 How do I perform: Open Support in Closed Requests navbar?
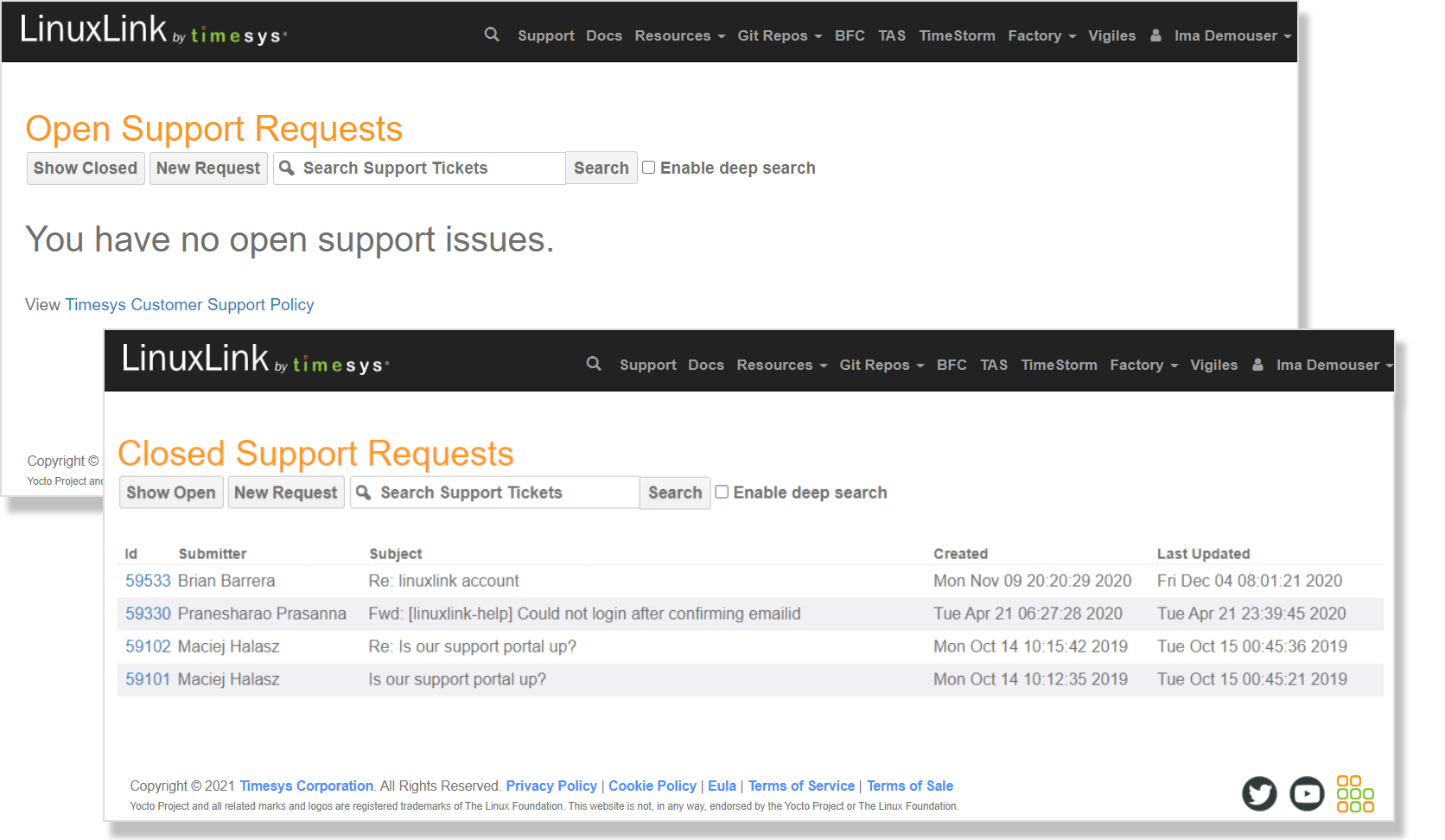point(647,365)
